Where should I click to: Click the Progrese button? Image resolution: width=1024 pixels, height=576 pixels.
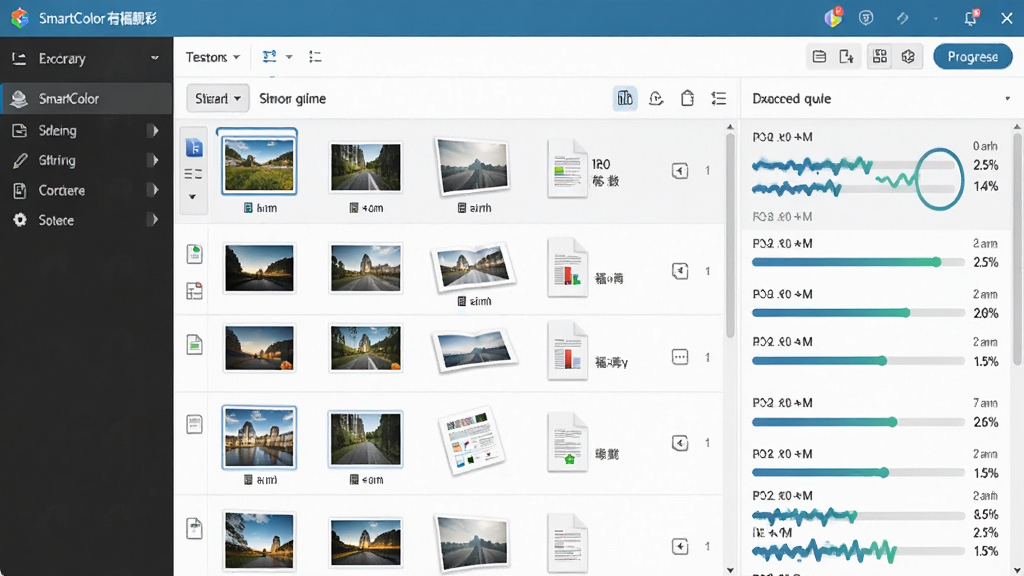coord(972,57)
